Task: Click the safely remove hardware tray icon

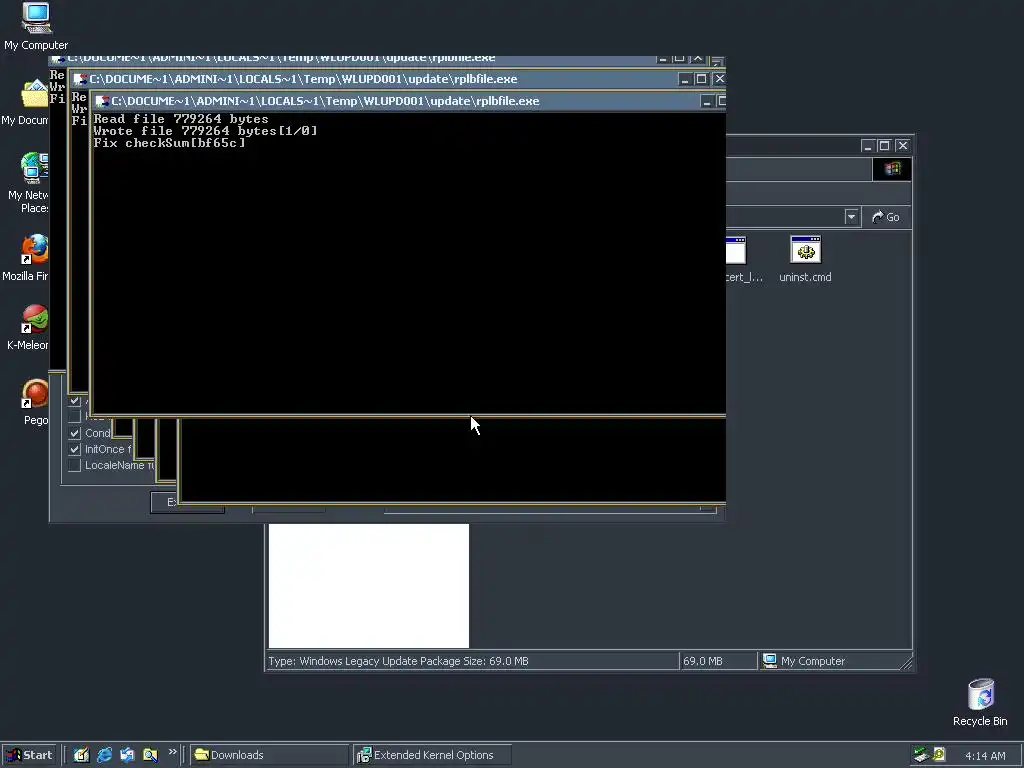Action: coord(921,755)
